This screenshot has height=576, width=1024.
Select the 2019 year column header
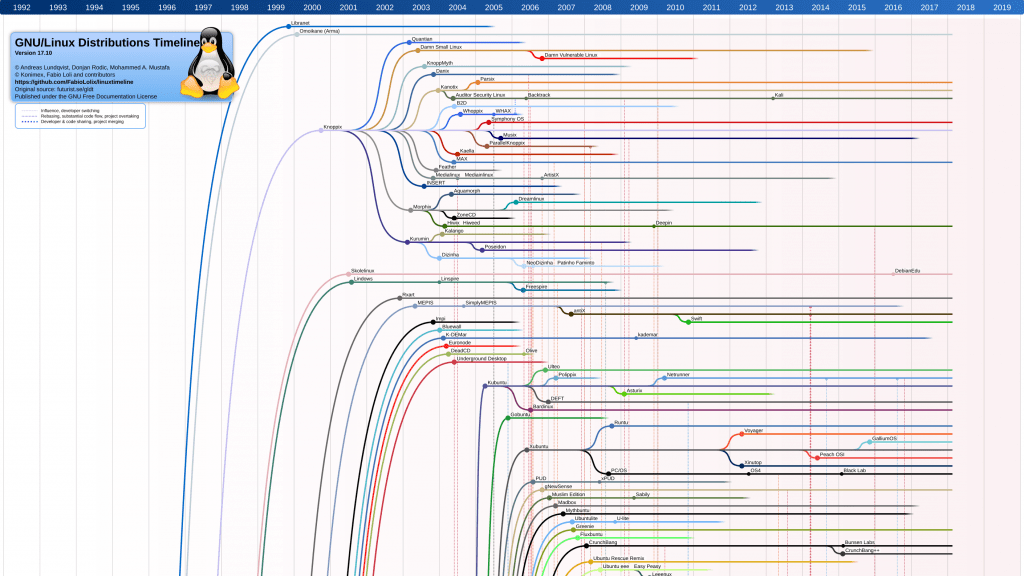pyautogui.click(x=1002, y=7)
